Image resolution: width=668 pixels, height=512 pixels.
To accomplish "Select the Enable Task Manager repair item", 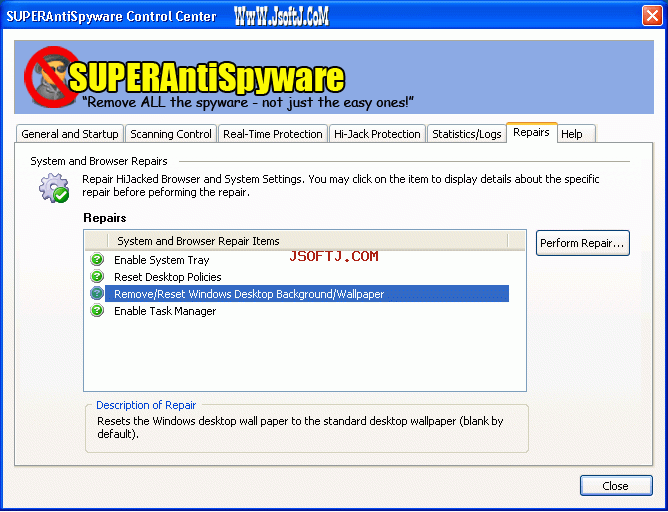I will pyautogui.click(x=165, y=311).
